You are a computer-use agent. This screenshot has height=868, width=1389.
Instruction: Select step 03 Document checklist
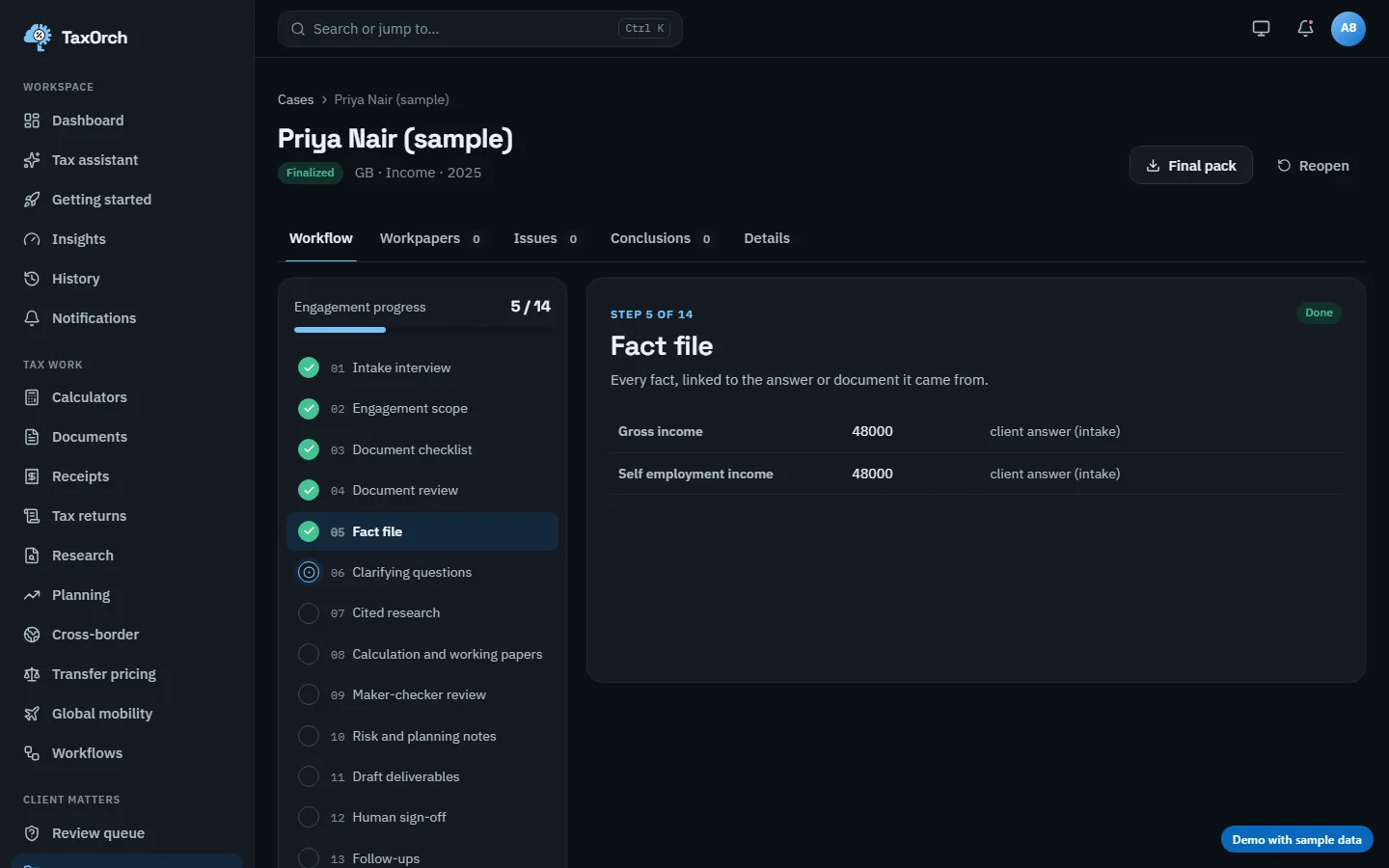[x=422, y=449]
